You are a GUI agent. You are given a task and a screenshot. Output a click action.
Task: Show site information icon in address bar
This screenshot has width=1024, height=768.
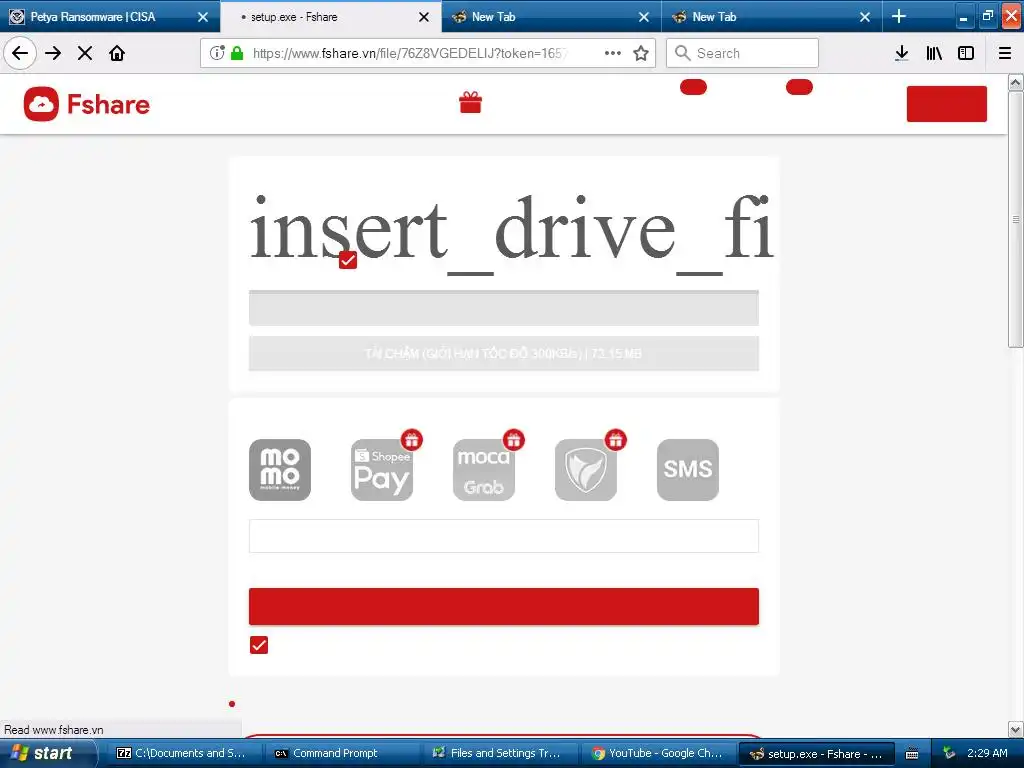pos(217,53)
